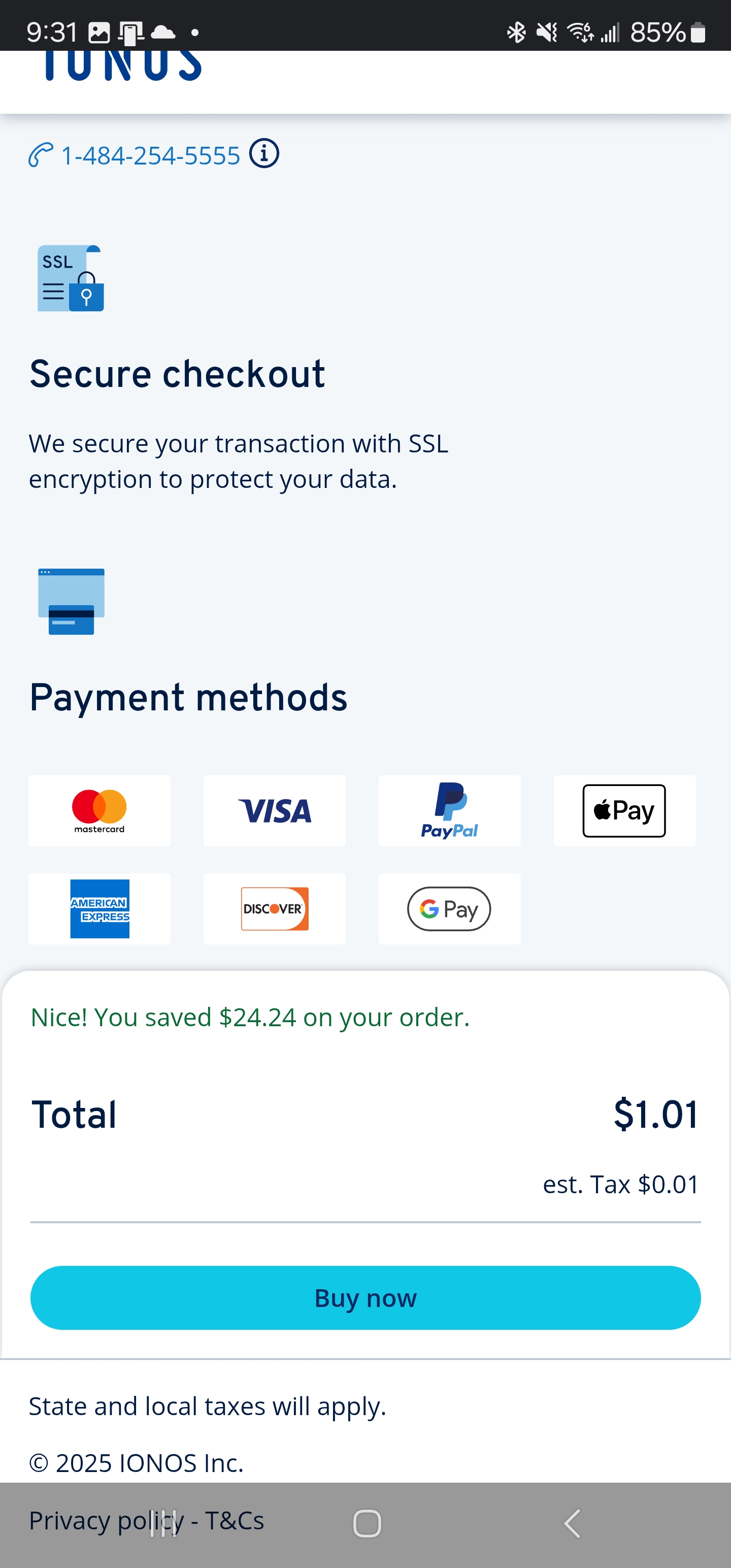This screenshot has height=1568, width=731.
Task: Select the PayPal payment logo
Action: 450,811
